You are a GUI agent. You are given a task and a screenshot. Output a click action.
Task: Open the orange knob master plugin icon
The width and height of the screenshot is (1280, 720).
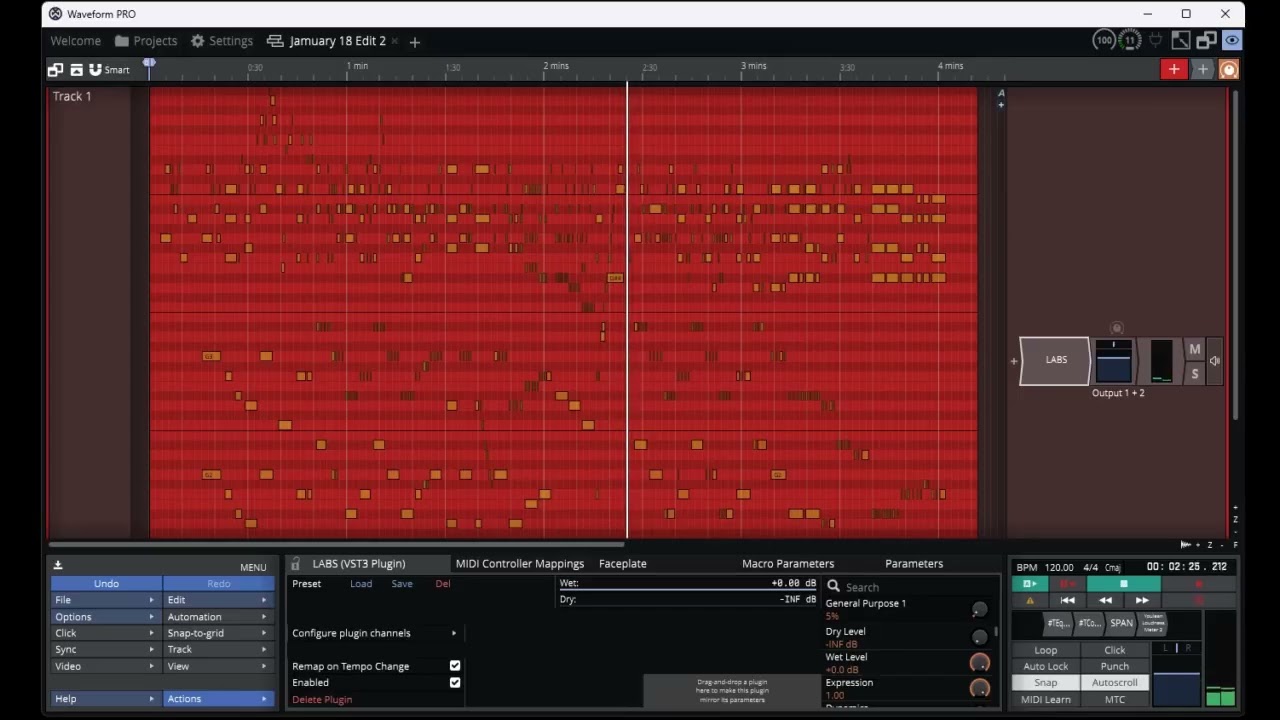(x=1229, y=69)
